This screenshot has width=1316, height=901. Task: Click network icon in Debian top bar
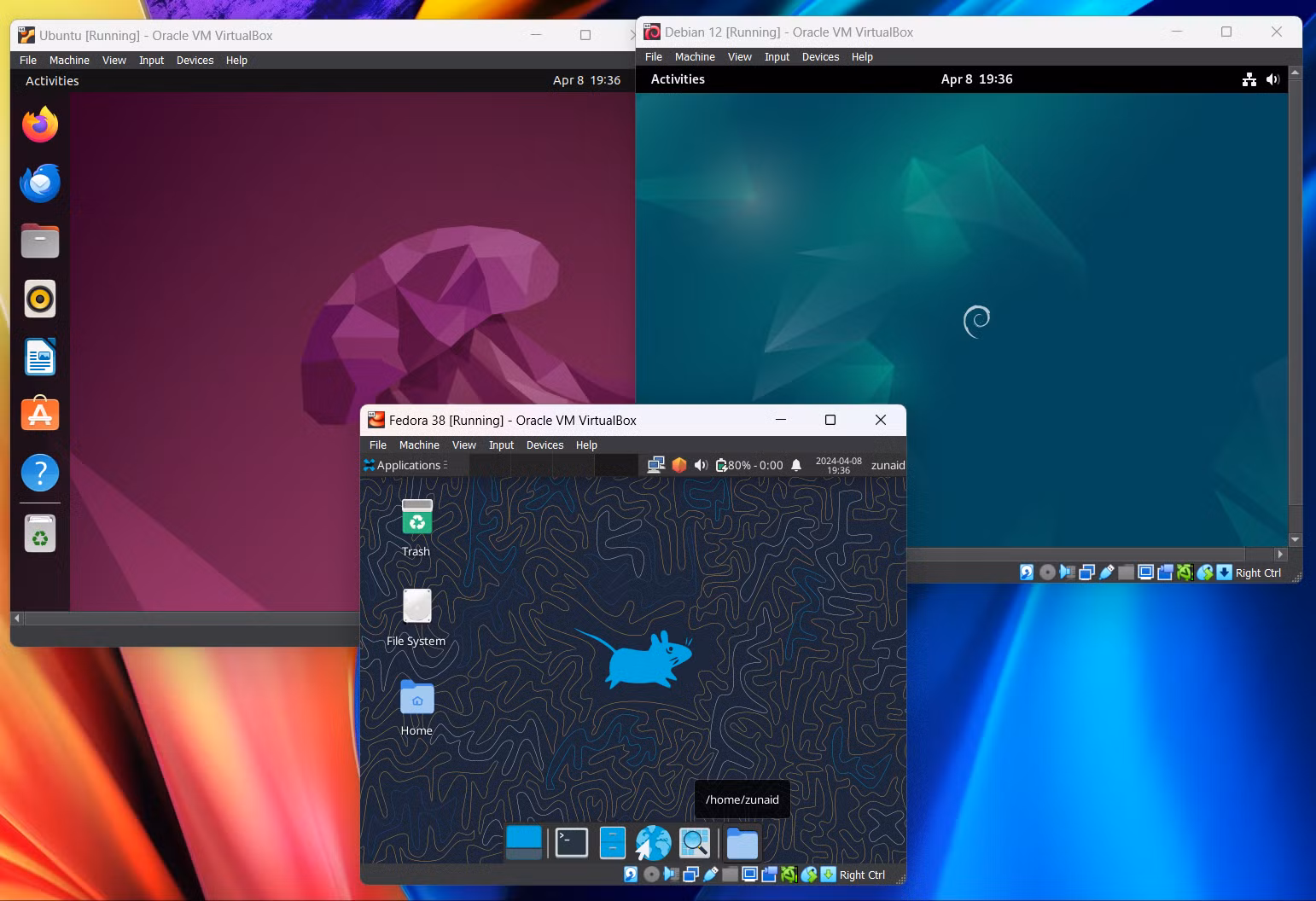(x=1249, y=79)
